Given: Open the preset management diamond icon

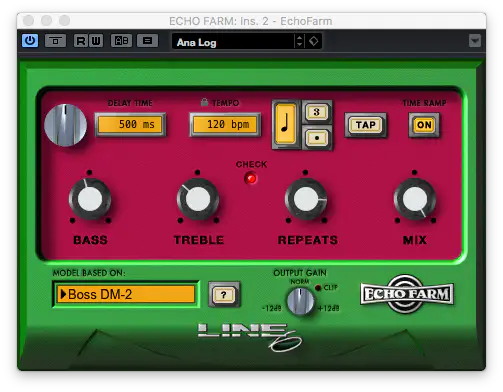Looking at the screenshot, I should coord(314,41).
